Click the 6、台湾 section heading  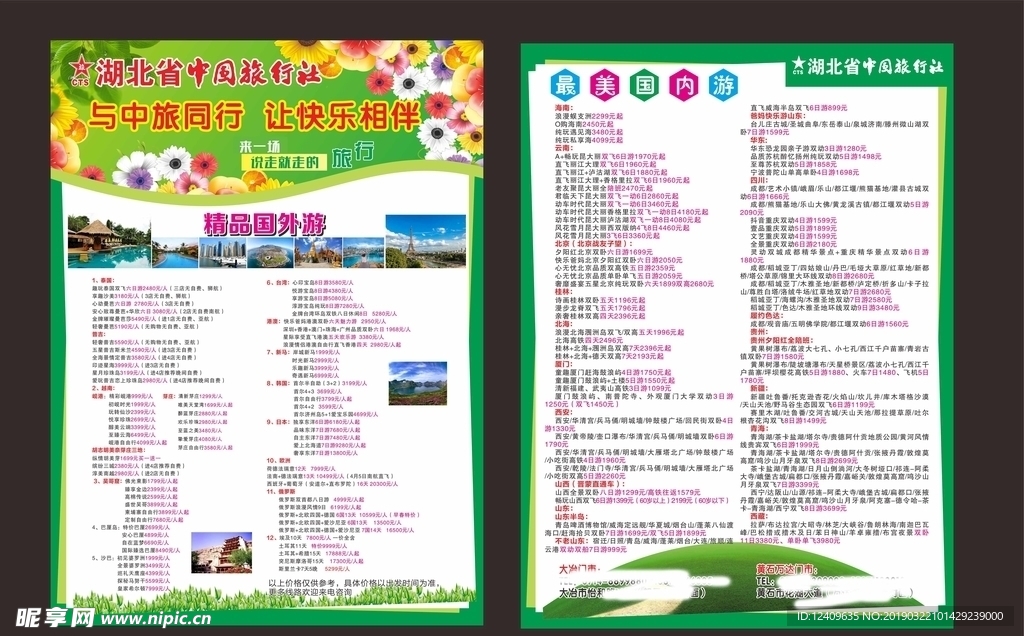click(x=277, y=283)
